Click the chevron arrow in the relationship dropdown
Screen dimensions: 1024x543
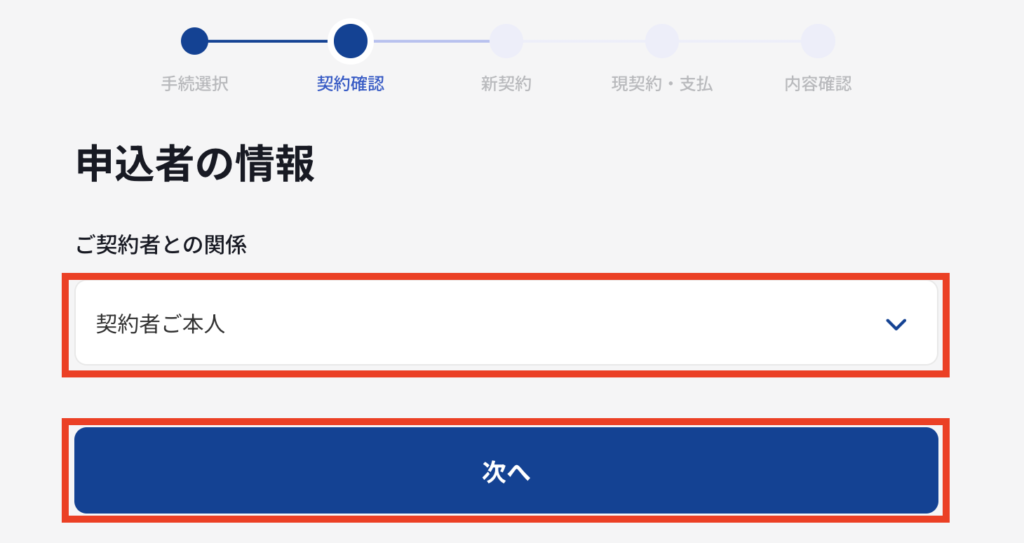pyautogui.click(x=896, y=324)
